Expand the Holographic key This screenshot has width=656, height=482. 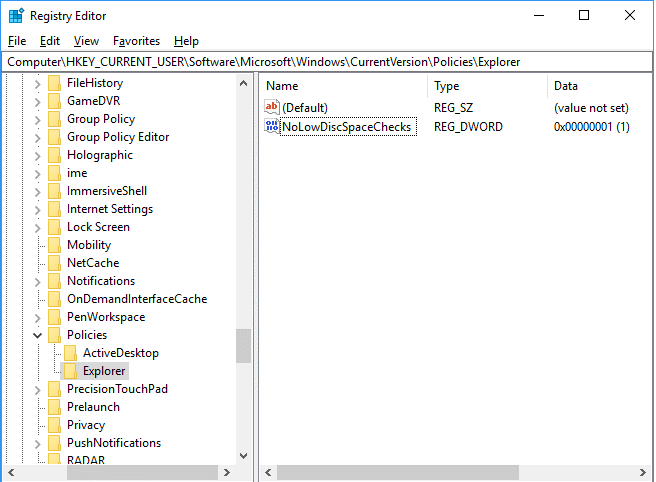coord(38,156)
